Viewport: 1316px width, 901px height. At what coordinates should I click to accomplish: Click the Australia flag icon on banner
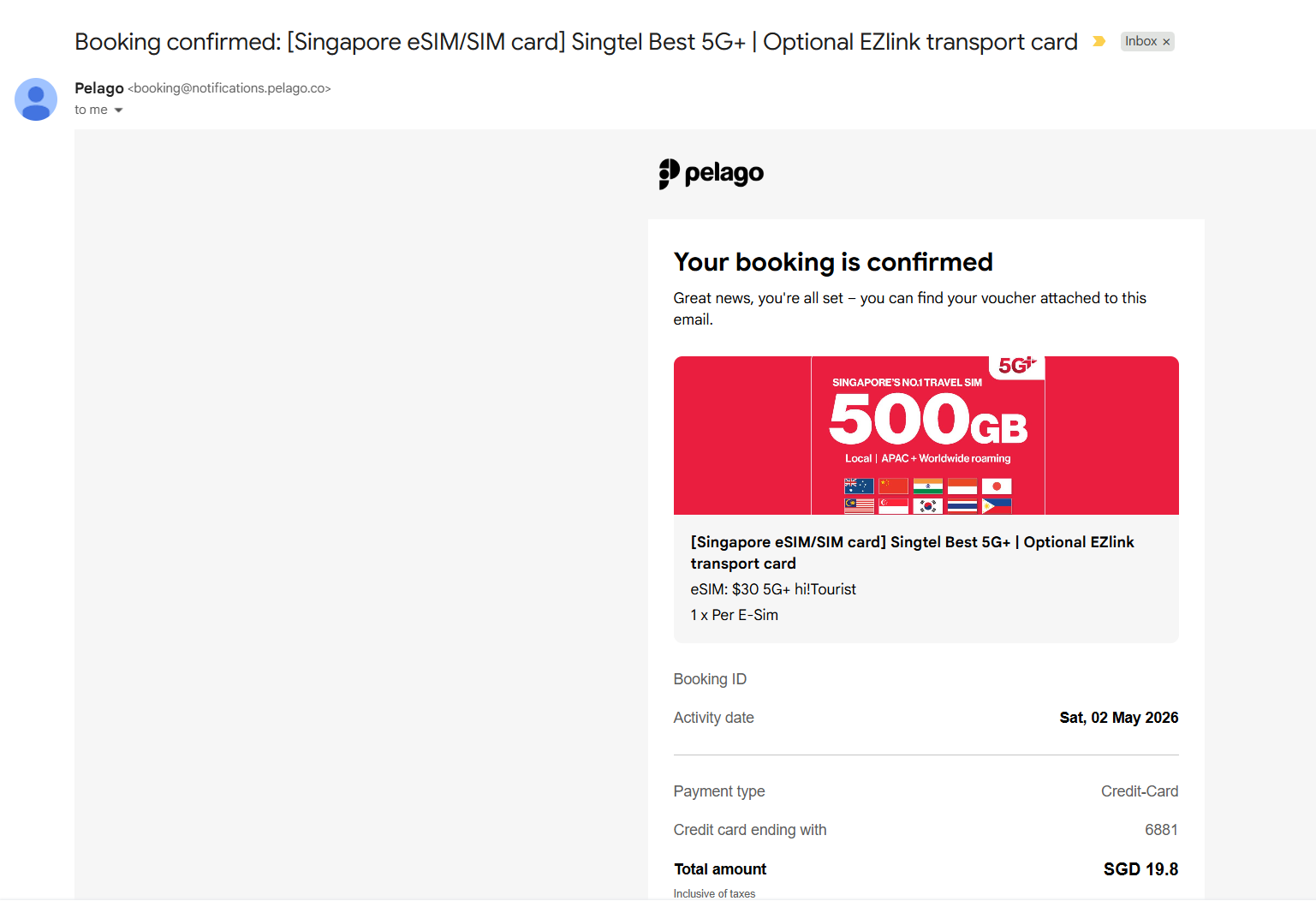pos(859,486)
